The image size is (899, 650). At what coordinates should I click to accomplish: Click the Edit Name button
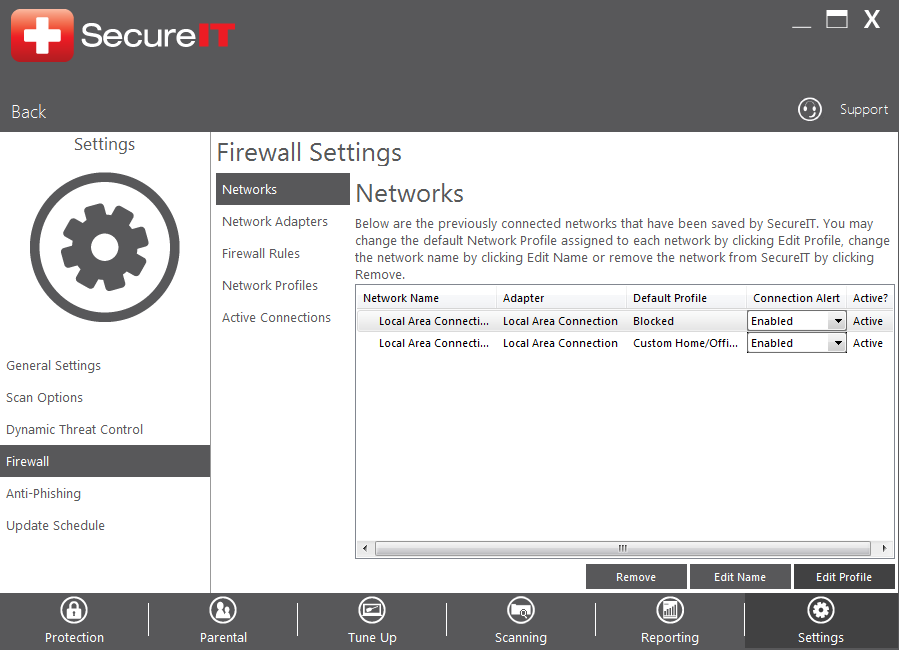click(x=740, y=577)
